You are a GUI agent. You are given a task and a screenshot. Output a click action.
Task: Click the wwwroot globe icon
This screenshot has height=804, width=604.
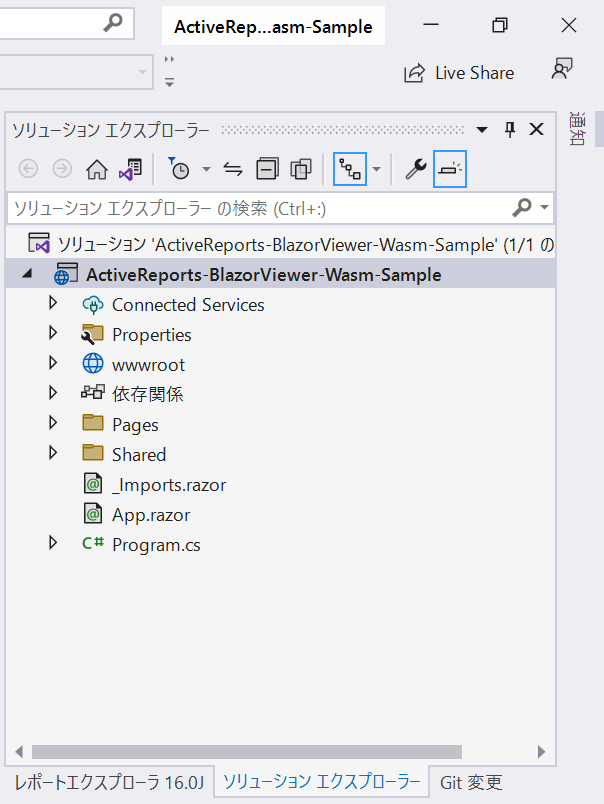click(x=93, y=364)
